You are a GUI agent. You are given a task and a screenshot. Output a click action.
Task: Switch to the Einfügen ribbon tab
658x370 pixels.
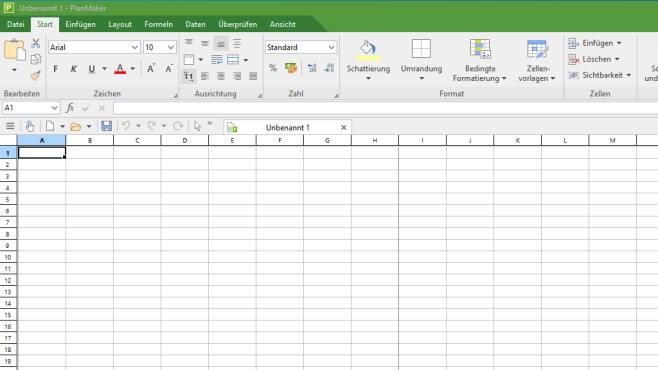81,24
